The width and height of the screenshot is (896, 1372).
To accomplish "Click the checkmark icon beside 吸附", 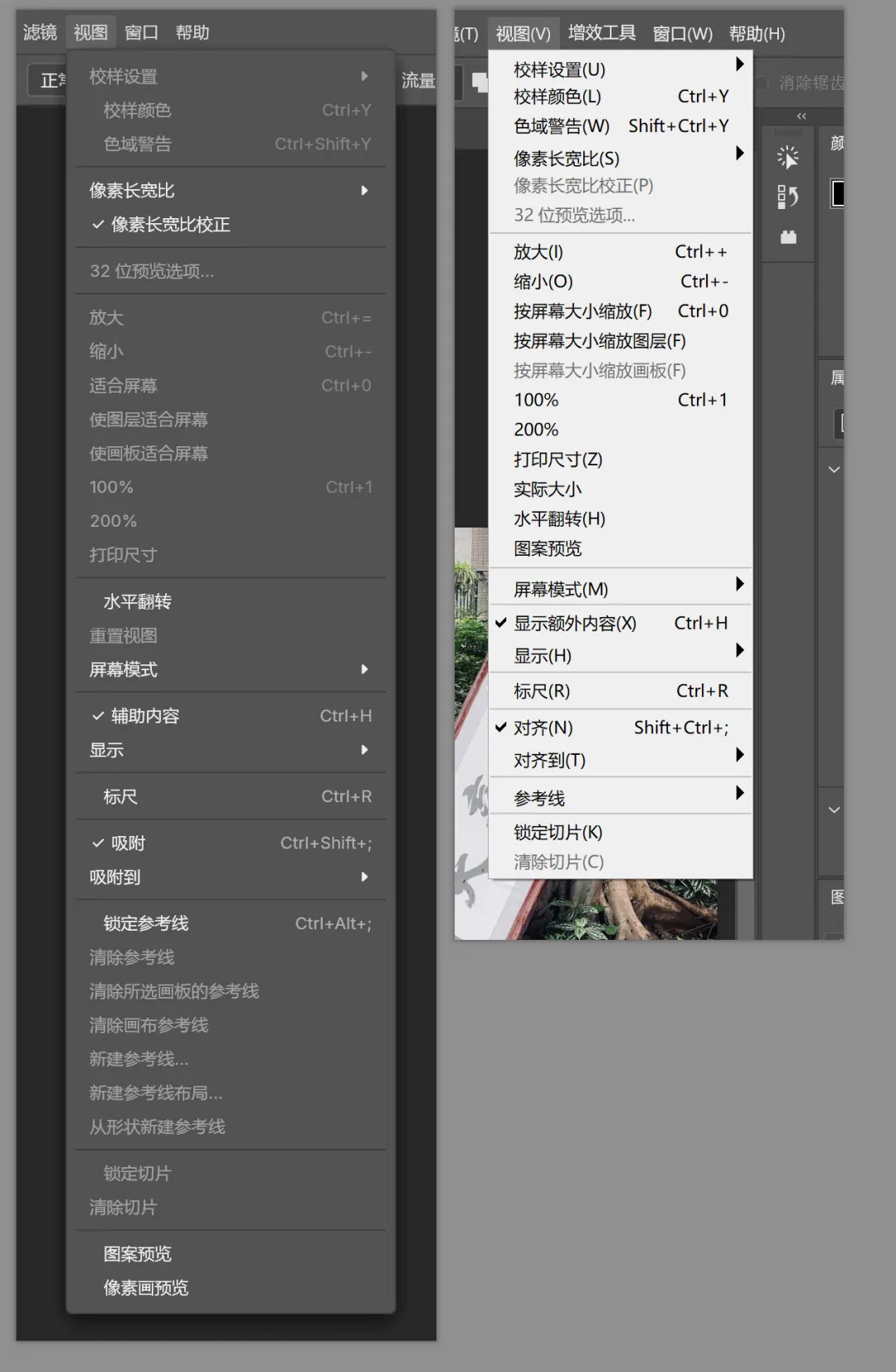I will (98, 843).
